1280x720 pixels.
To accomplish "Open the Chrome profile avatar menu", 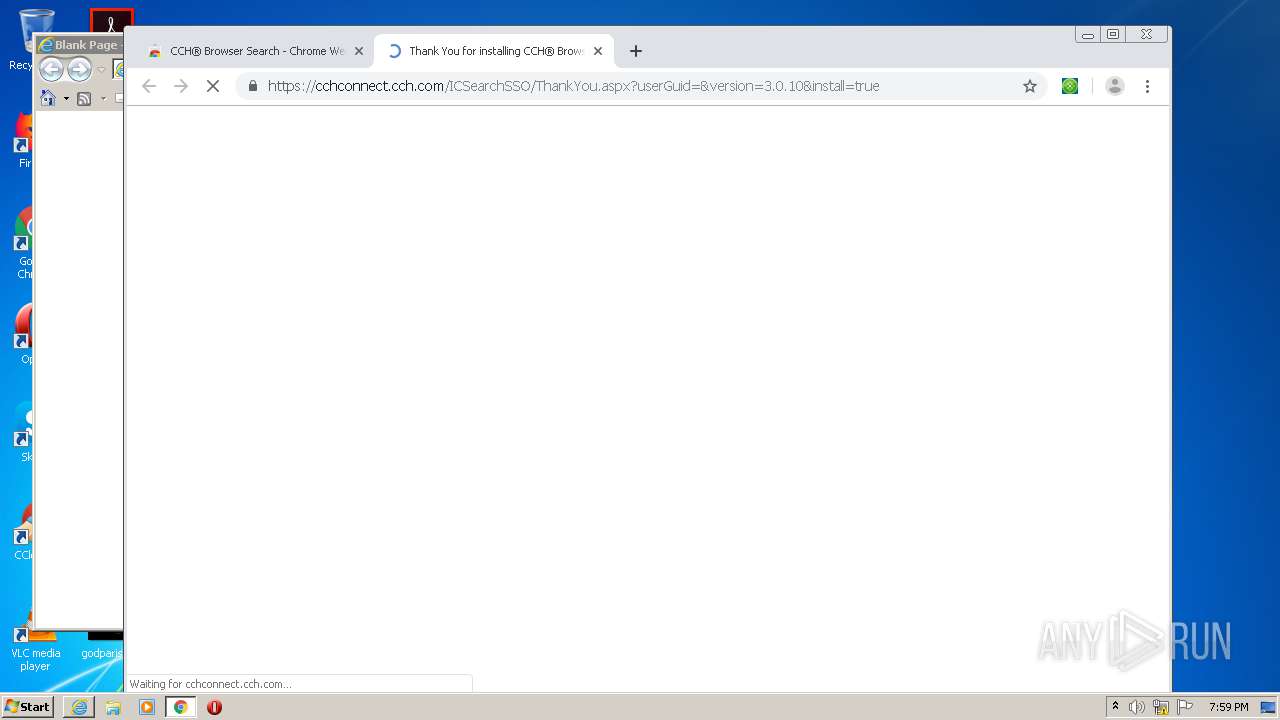I will click(x=1115, y=86).
